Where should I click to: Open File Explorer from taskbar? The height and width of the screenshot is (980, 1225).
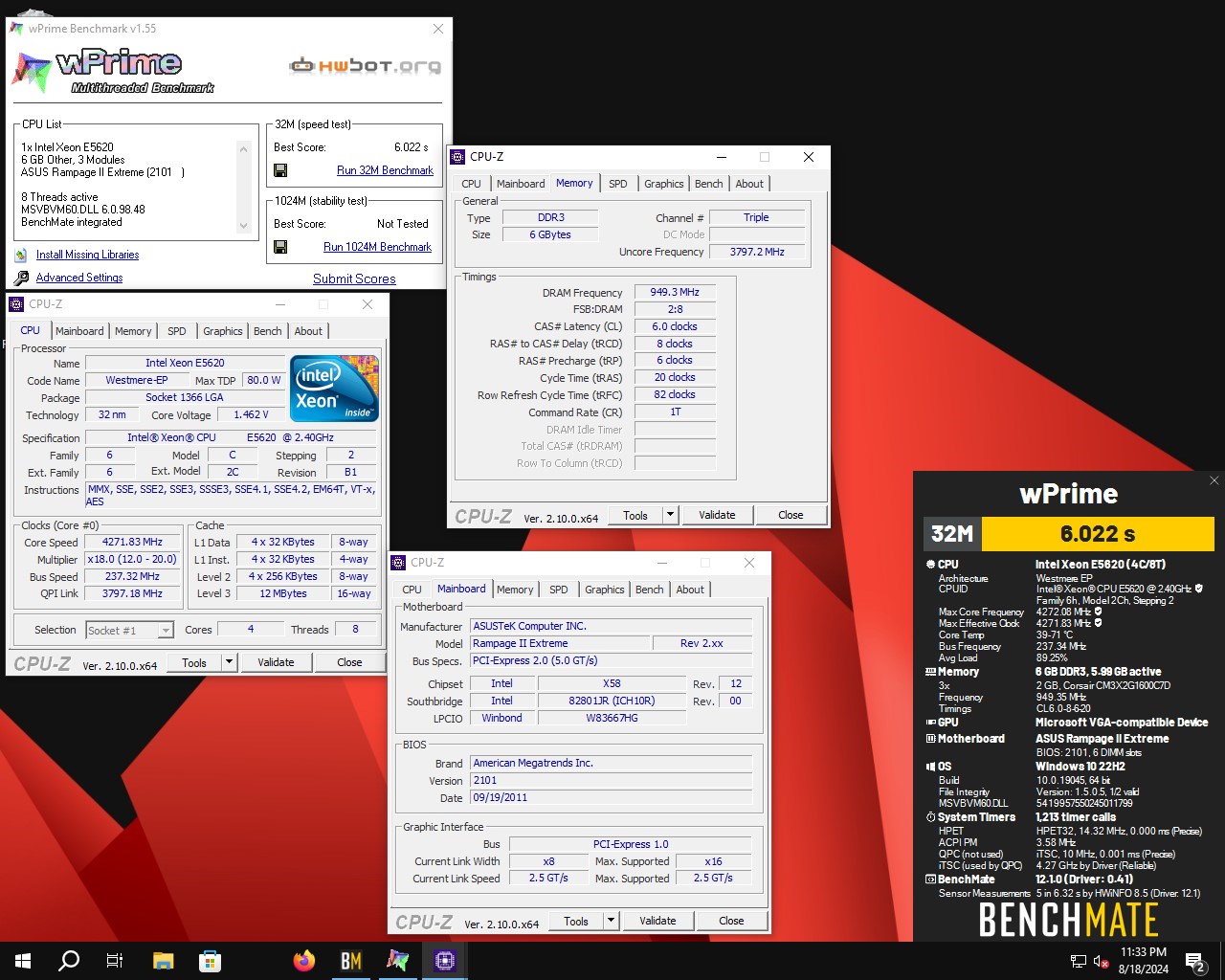[x=163, y=960]
